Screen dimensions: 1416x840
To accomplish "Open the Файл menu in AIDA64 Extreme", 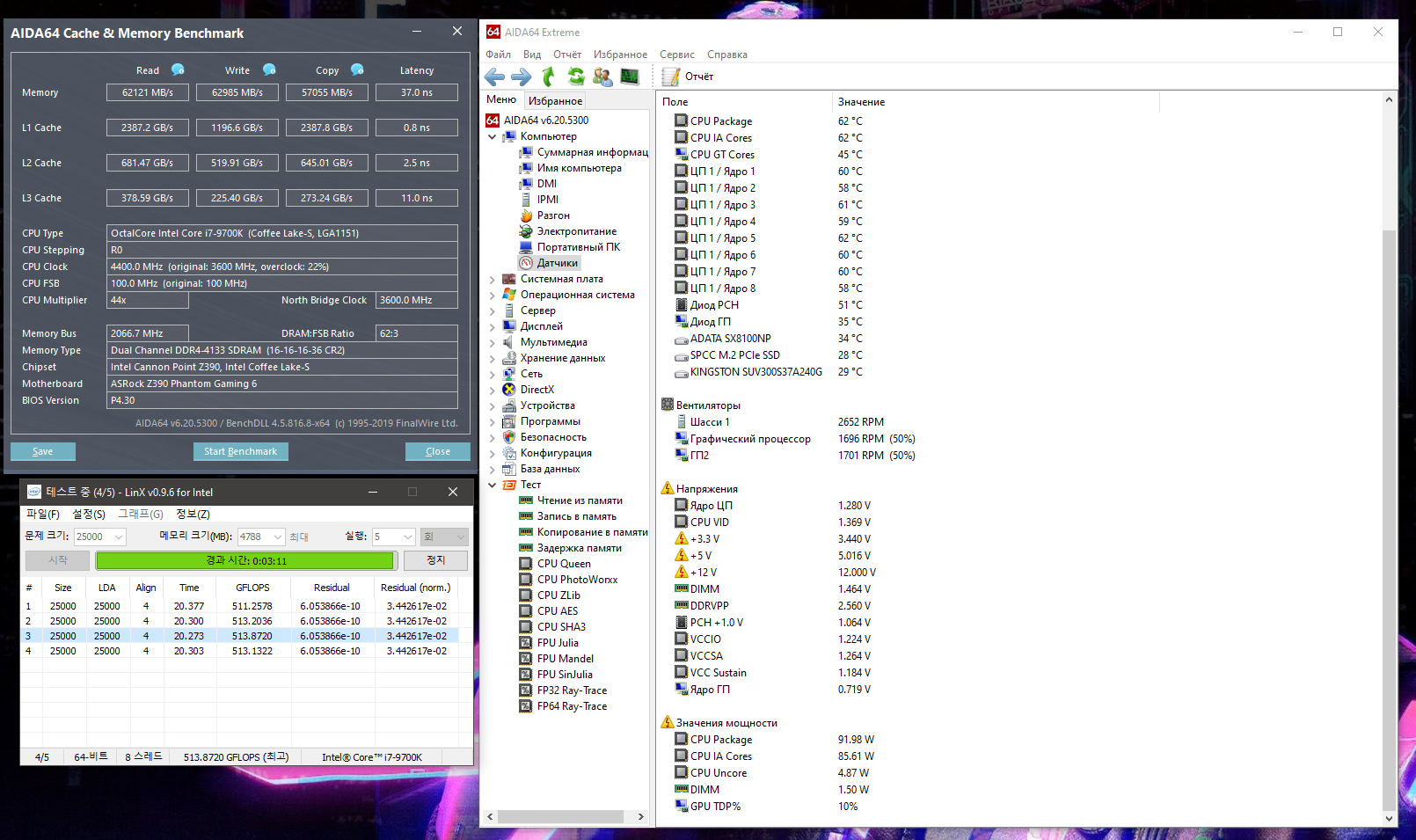I will pyautogui.click(x=498, y=55).
